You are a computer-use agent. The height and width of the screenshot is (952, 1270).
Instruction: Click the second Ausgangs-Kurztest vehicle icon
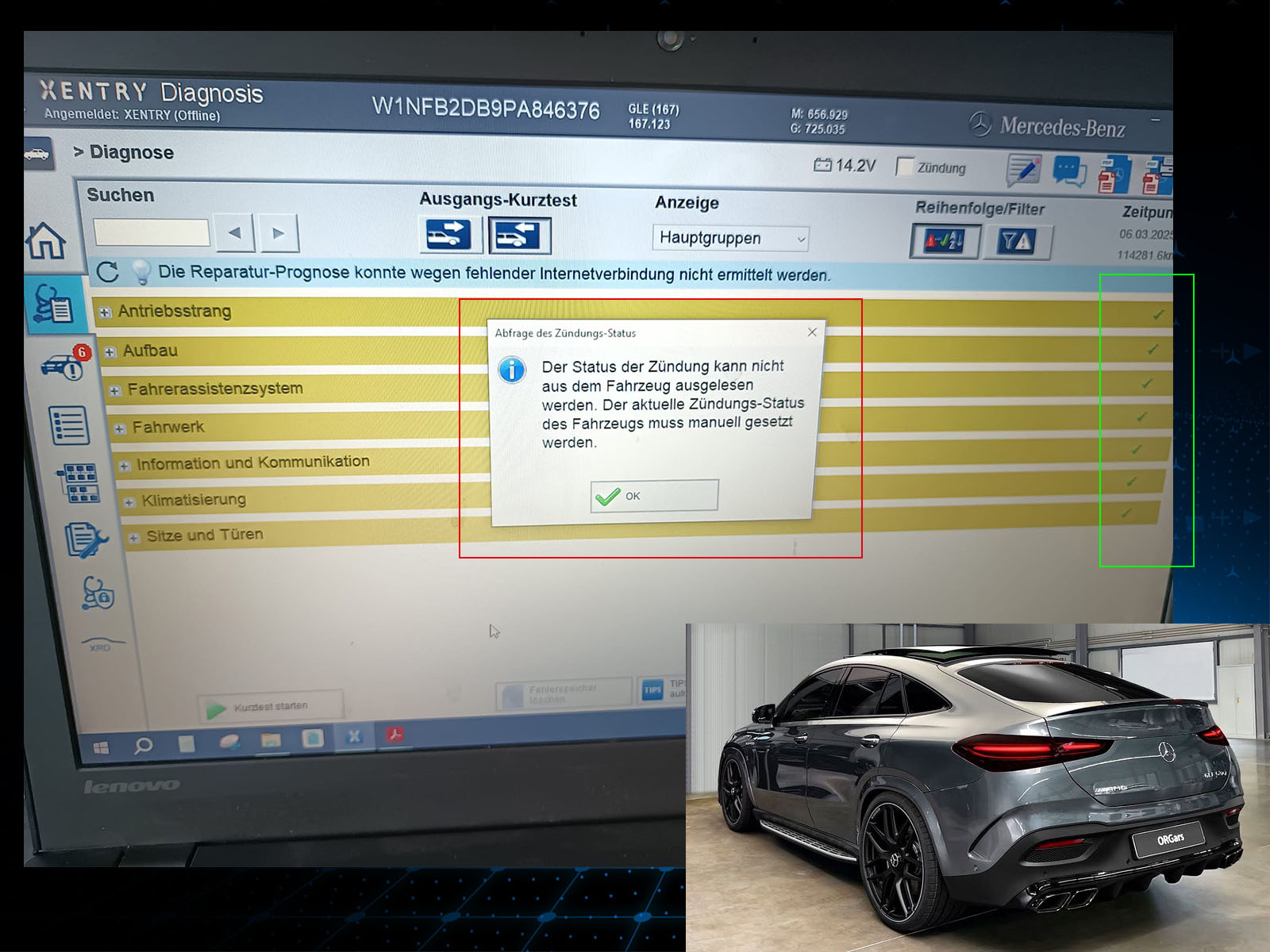(x=519, y=236)
